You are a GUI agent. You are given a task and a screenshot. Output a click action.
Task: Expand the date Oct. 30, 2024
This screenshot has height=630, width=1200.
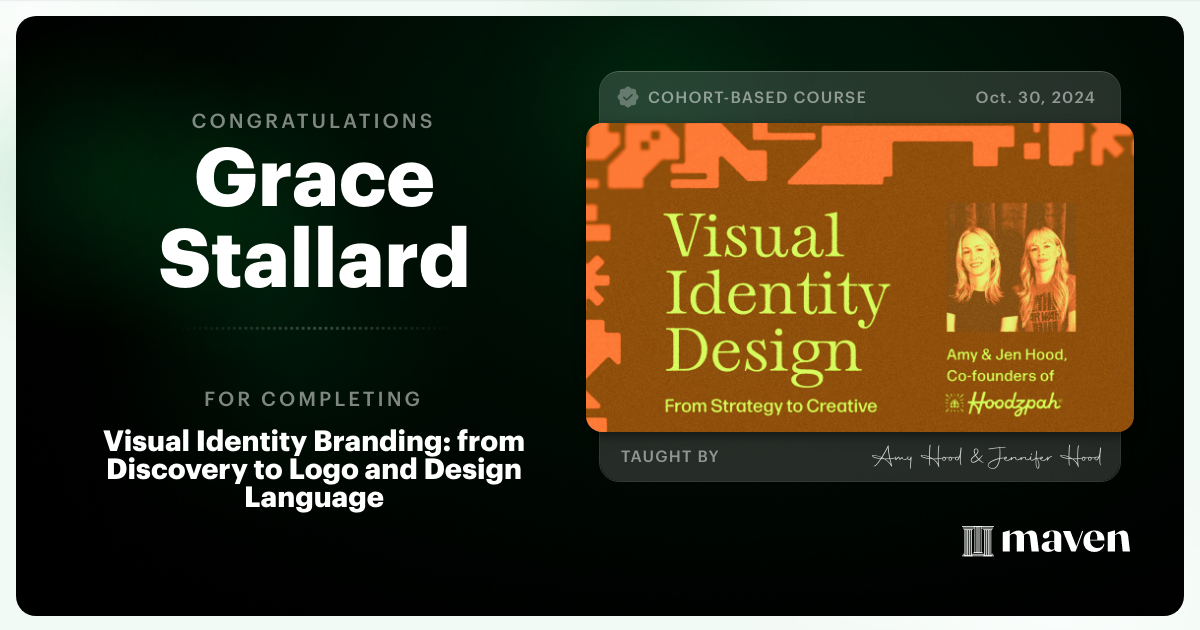1034,97
